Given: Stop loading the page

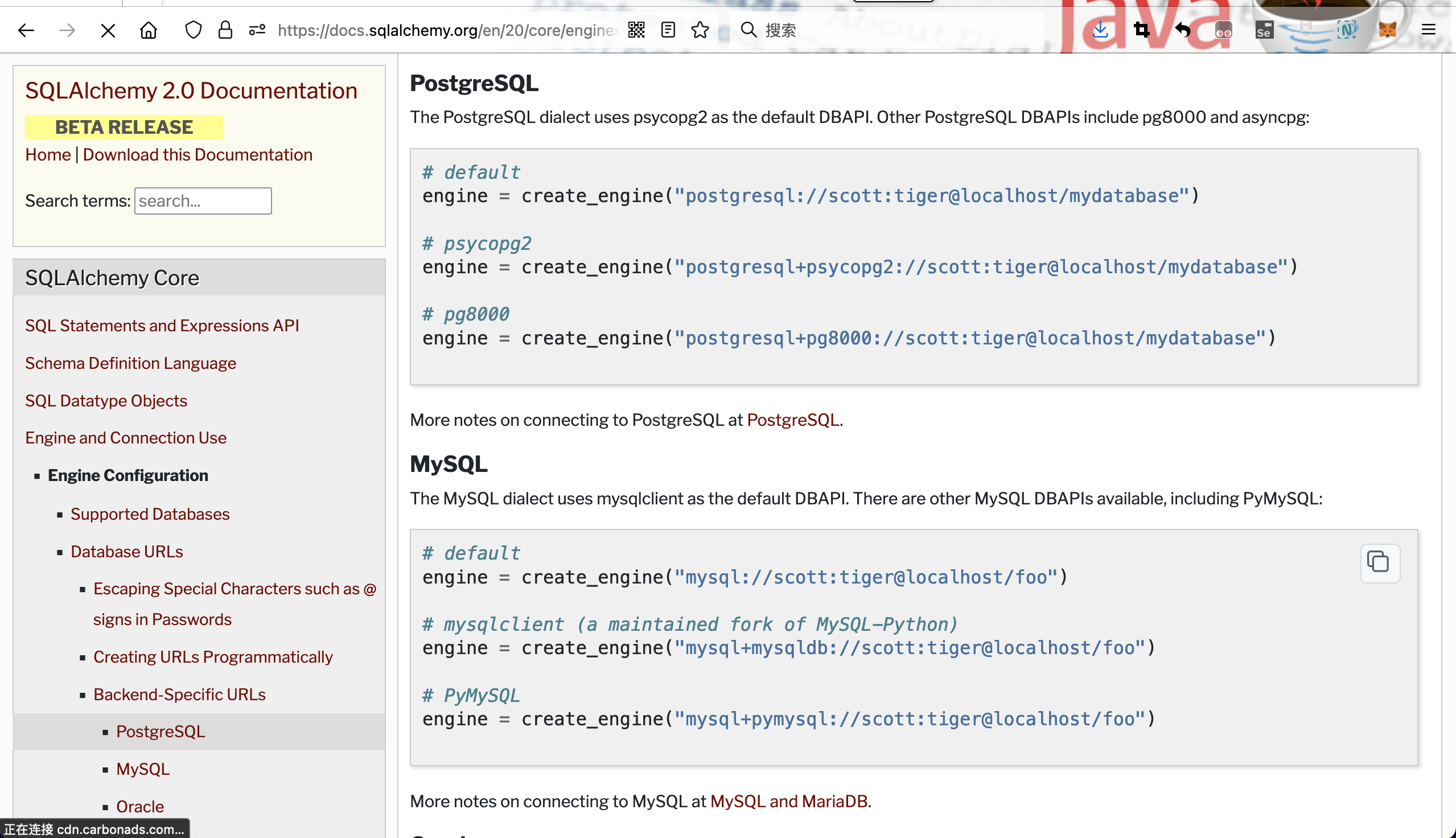Looking at the screenshot, I should point(108,30).
